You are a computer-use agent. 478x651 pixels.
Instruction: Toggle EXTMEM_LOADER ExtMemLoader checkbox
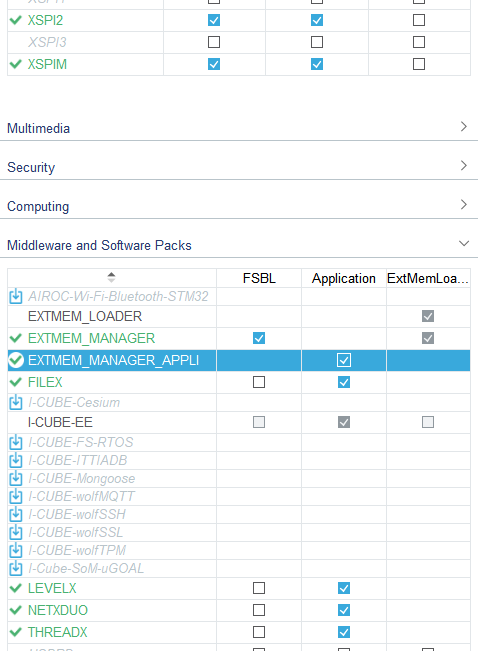point(428,316)
